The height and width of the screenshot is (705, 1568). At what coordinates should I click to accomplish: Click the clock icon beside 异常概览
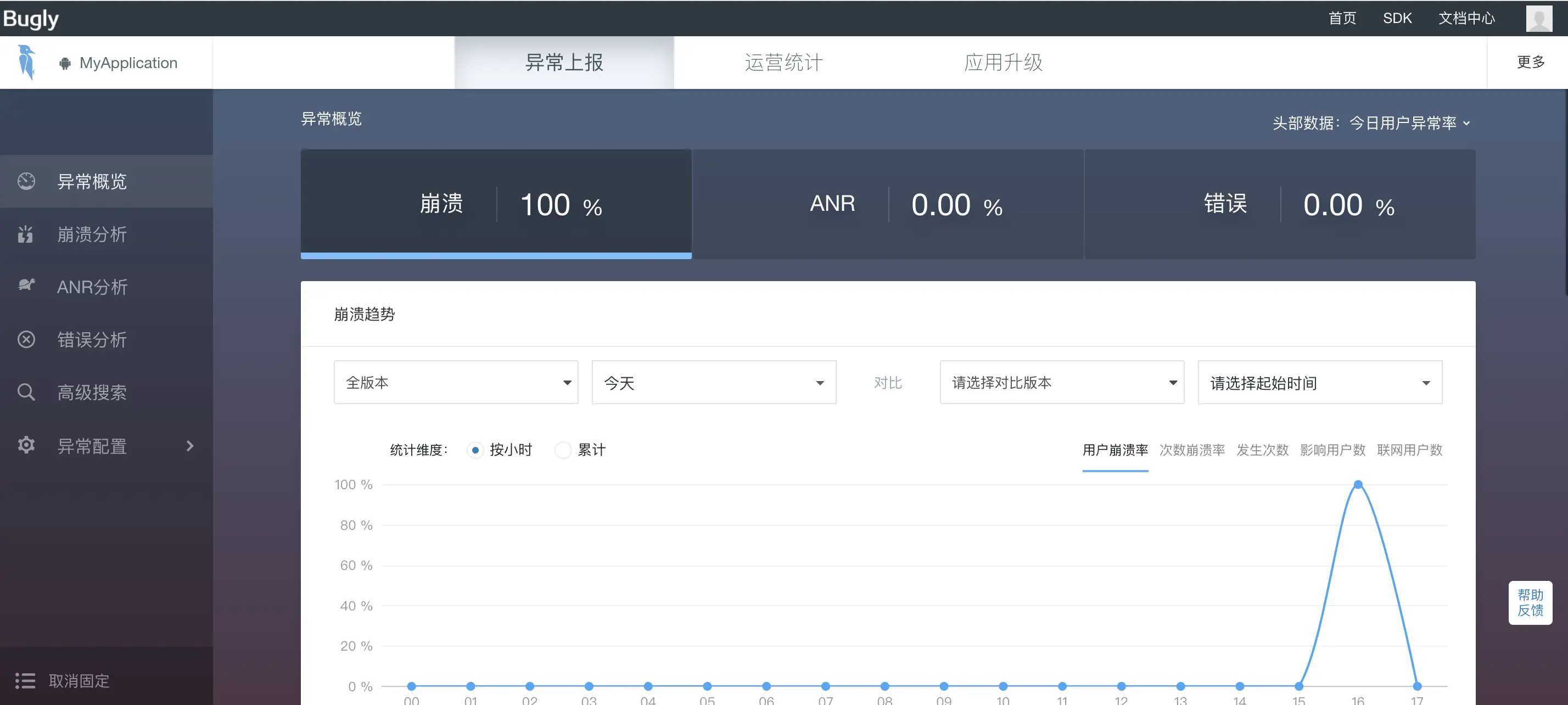point(26,181)
